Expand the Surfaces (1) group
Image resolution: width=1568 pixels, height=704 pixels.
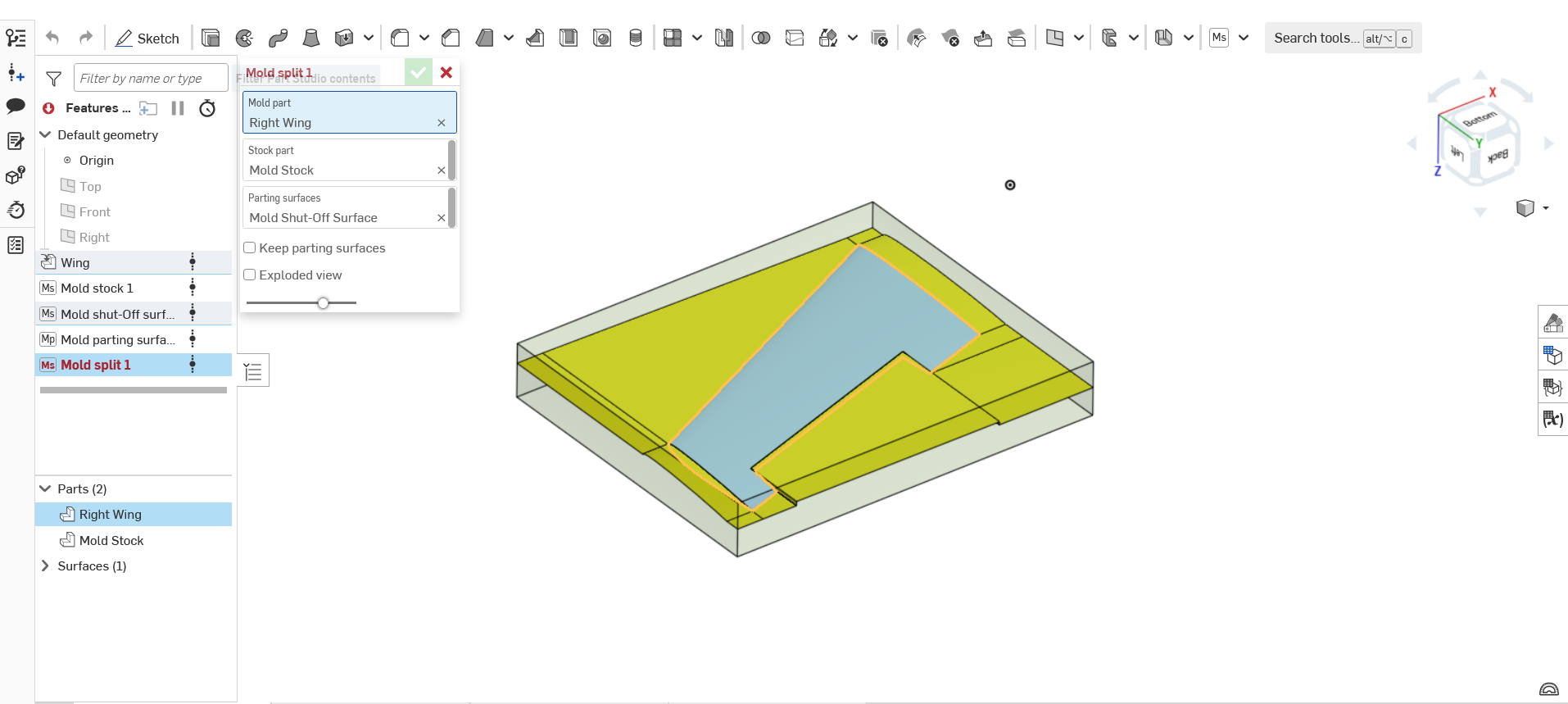coord(46,565)
